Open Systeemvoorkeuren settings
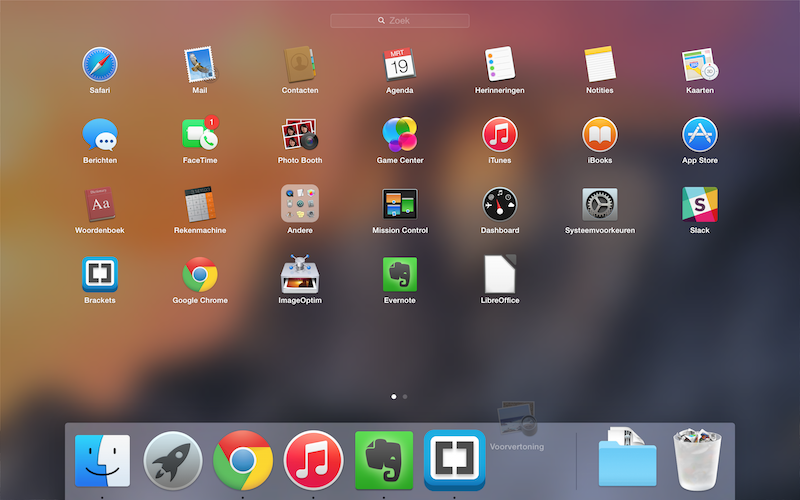Screen dimensions: 800x500 599,205
